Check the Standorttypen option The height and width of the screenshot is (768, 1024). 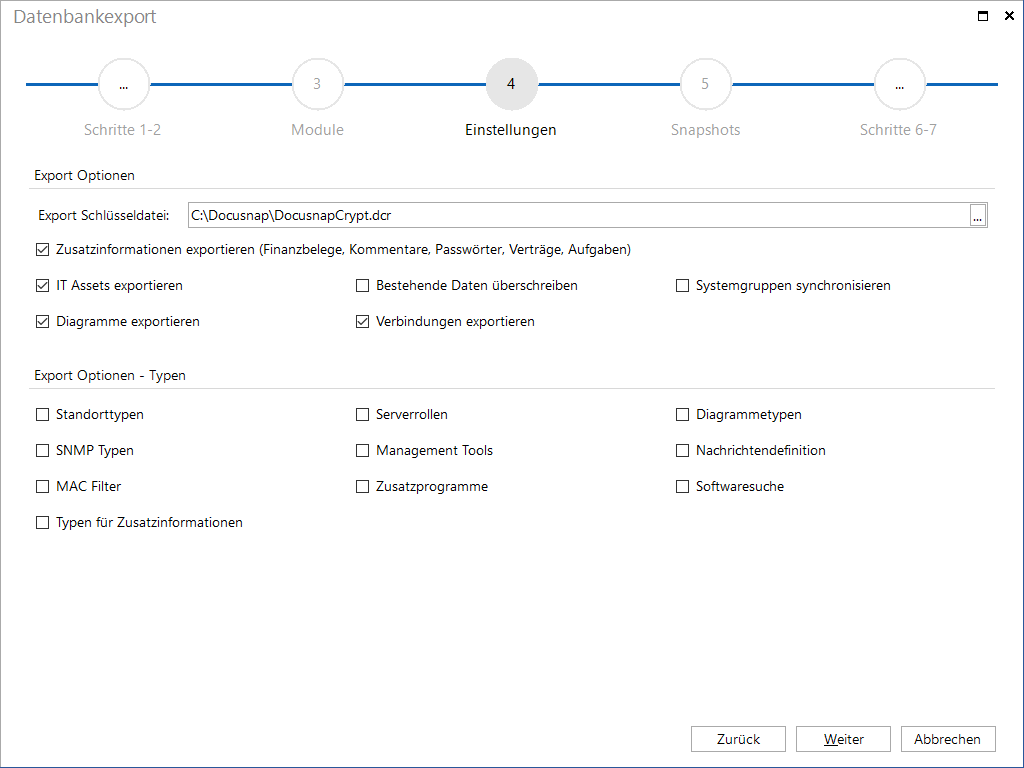(42, 415)
